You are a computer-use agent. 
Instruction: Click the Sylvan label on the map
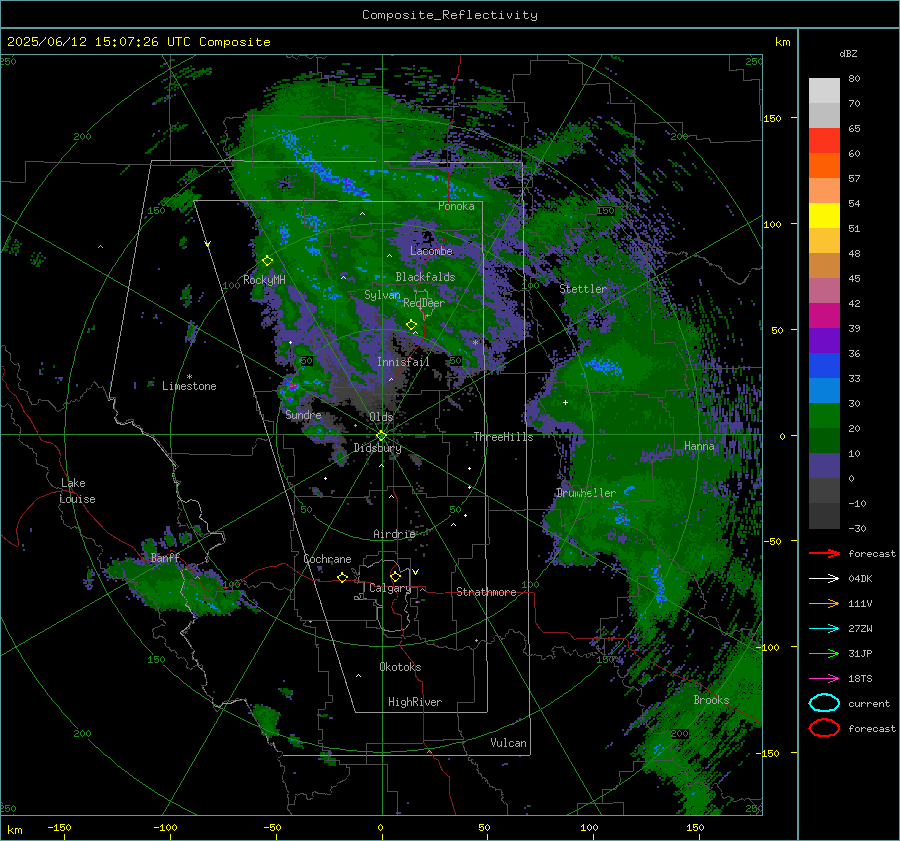pyautogui.click(x=382, y=295)
